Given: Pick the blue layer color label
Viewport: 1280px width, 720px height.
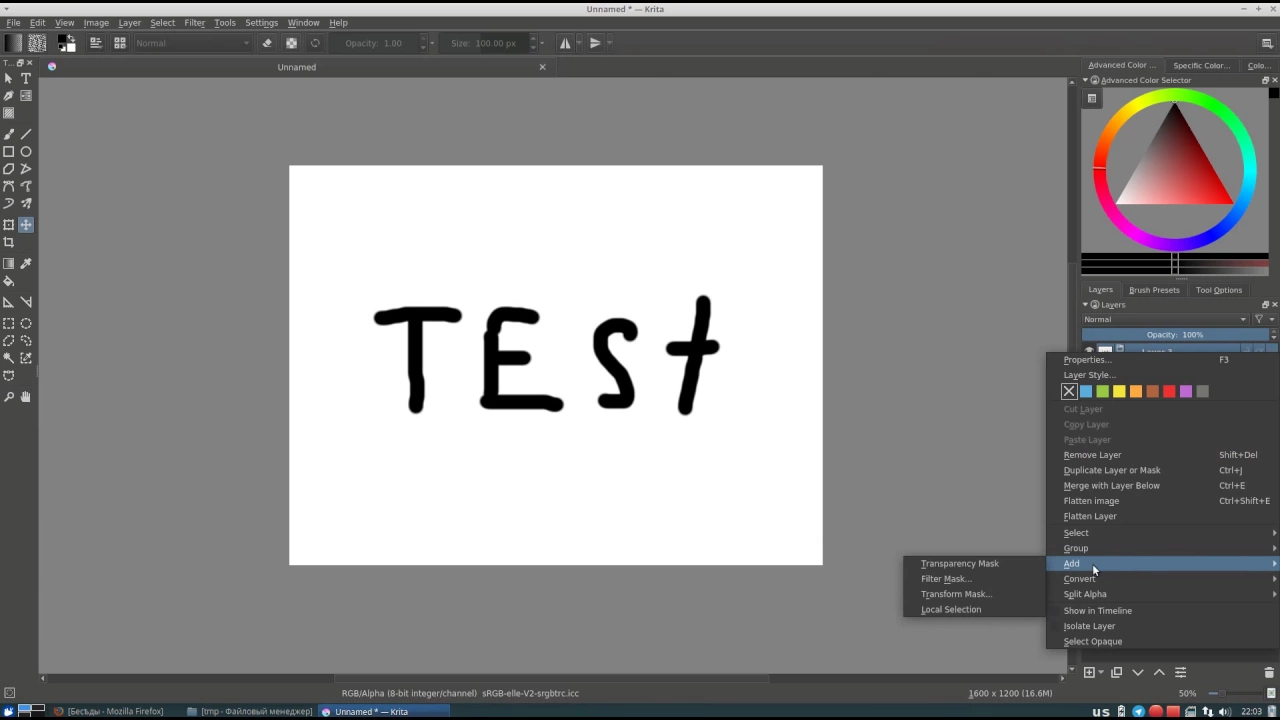Looking at the screenshot, I should (x=1086, y=392).
